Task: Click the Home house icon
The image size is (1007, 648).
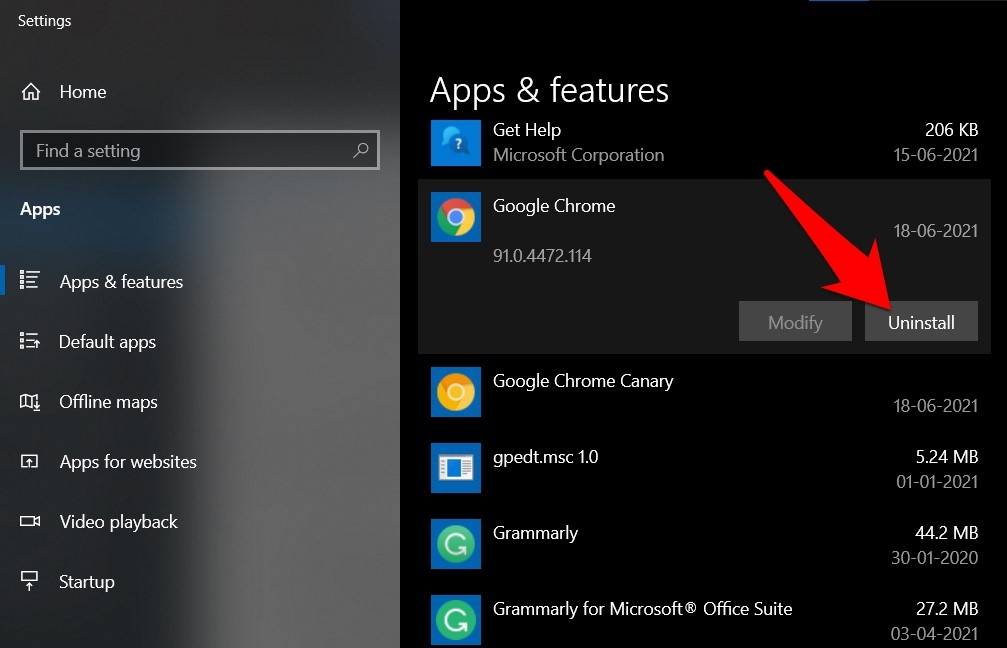Action: [x=30, y=92]
